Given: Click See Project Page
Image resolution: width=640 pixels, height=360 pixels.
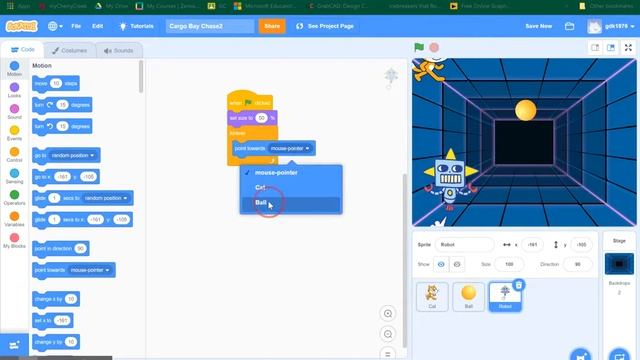Looking at the screenshot, I should (x=325, y=26).
